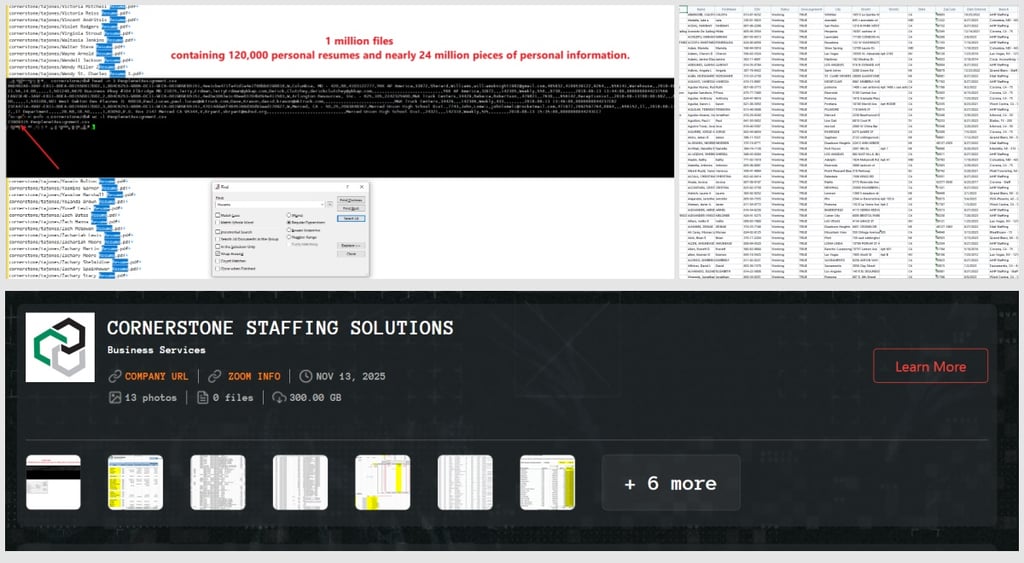Click the help question mark in Find dialog

coord(347,187)
